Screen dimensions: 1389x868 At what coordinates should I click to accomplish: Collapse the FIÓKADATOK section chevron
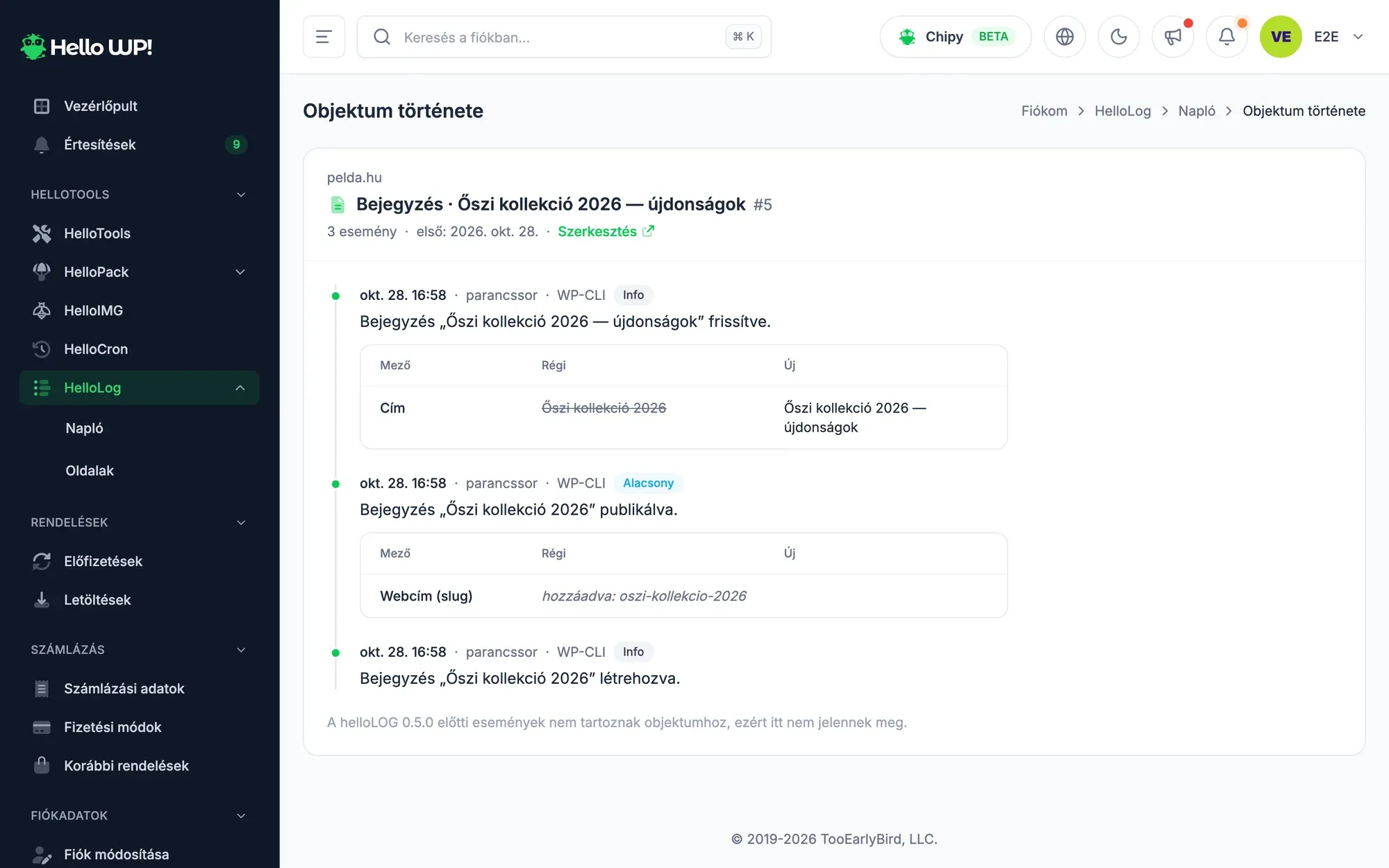[x=241, y=815]
